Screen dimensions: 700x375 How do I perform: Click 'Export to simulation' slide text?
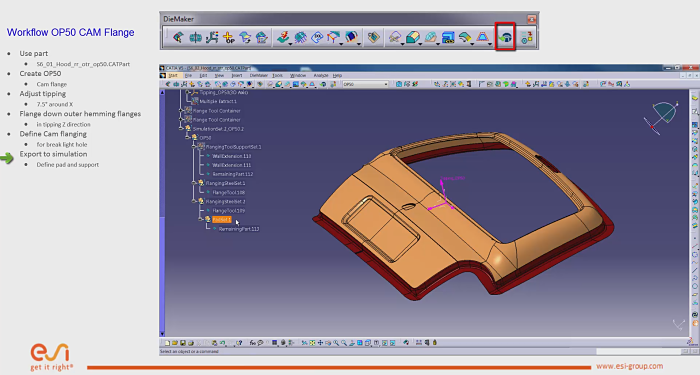click(53, 154)
